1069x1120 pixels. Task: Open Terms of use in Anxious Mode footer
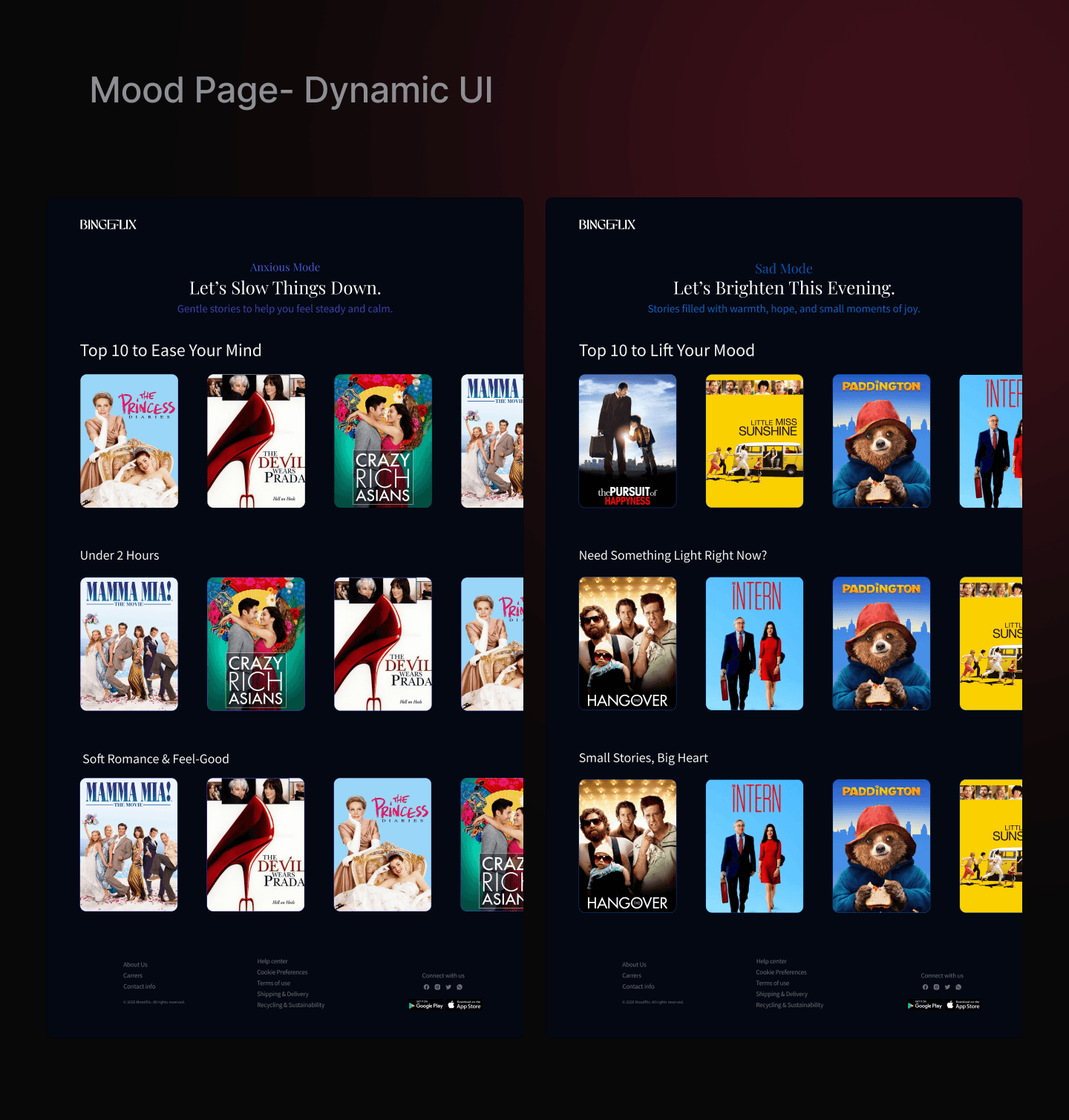point(274,983)
